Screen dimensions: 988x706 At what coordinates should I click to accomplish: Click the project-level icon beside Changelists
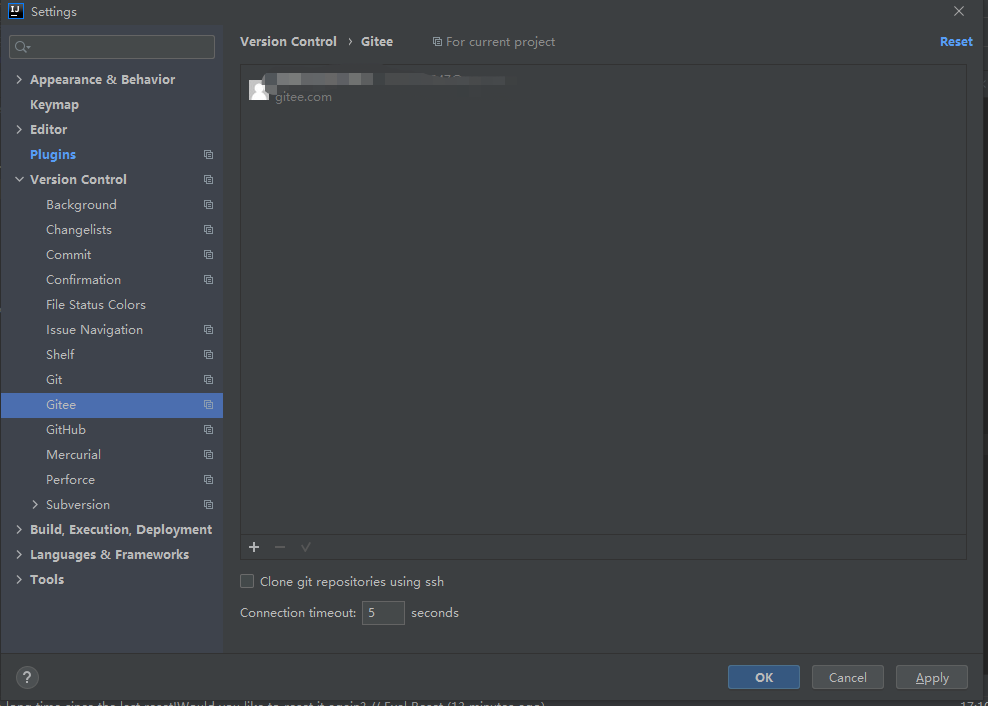(x=209, y=229)
